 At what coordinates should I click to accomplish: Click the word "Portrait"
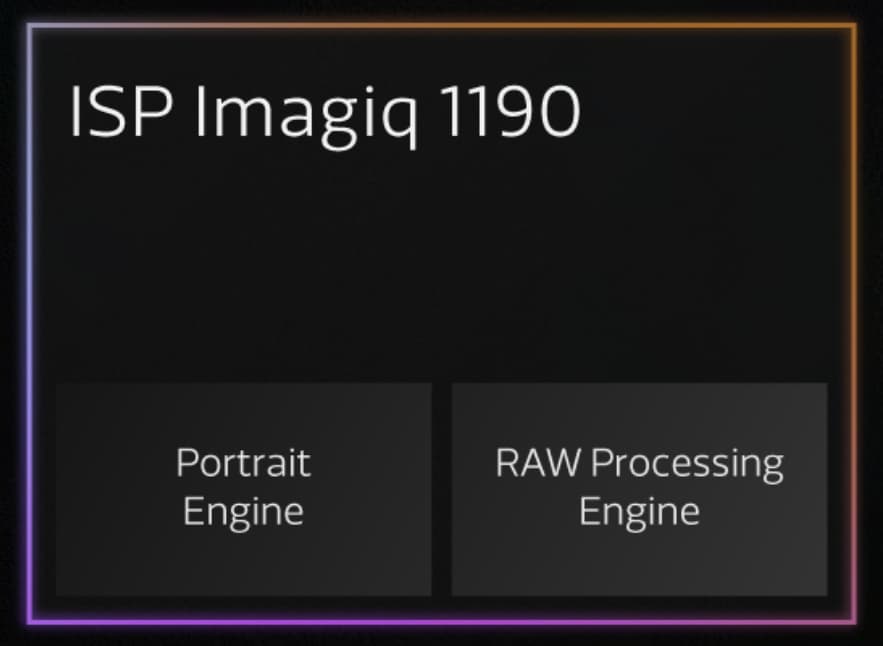(x=243, y=462)
